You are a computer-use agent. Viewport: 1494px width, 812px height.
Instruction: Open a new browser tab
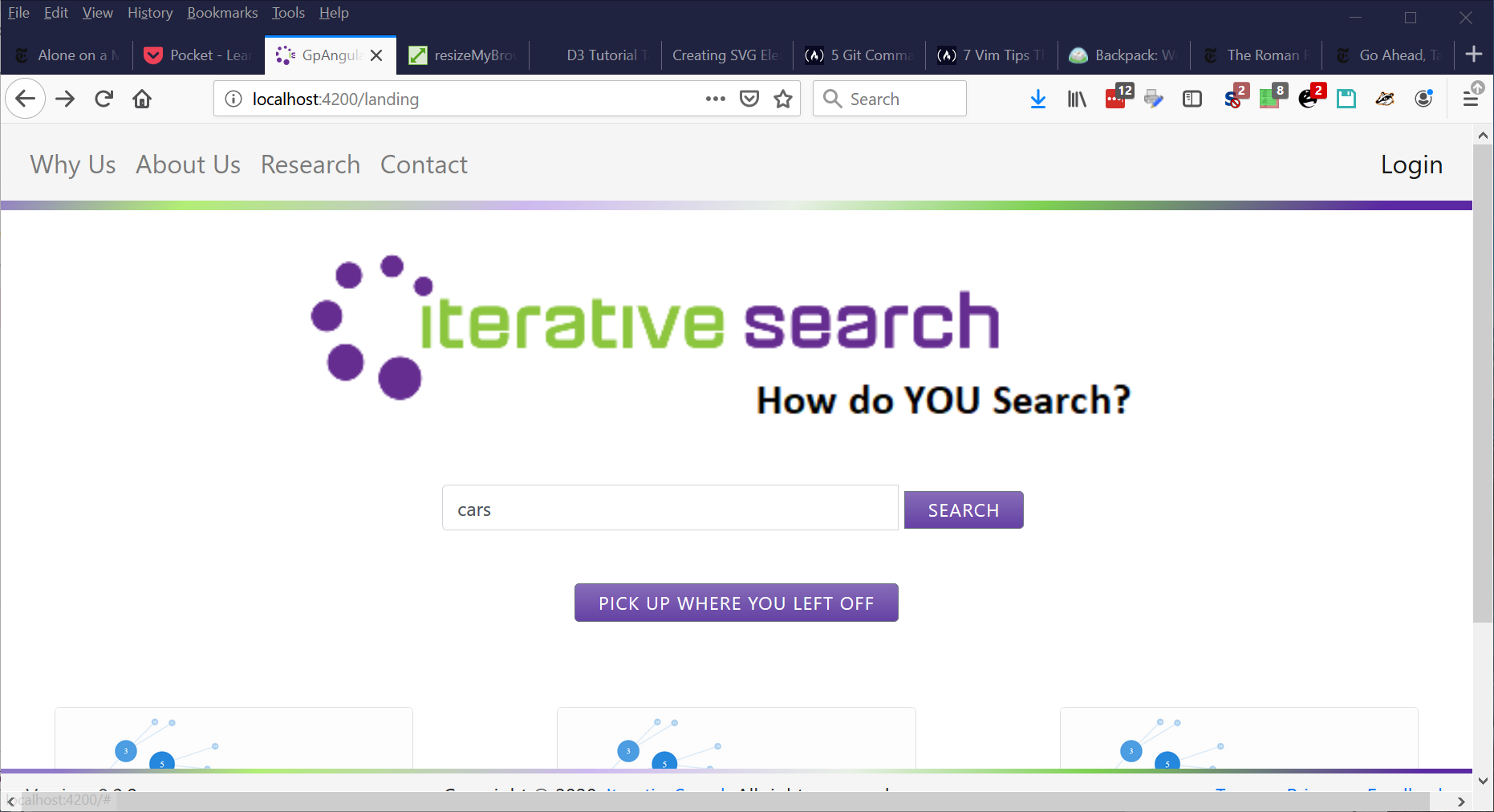1474,55
